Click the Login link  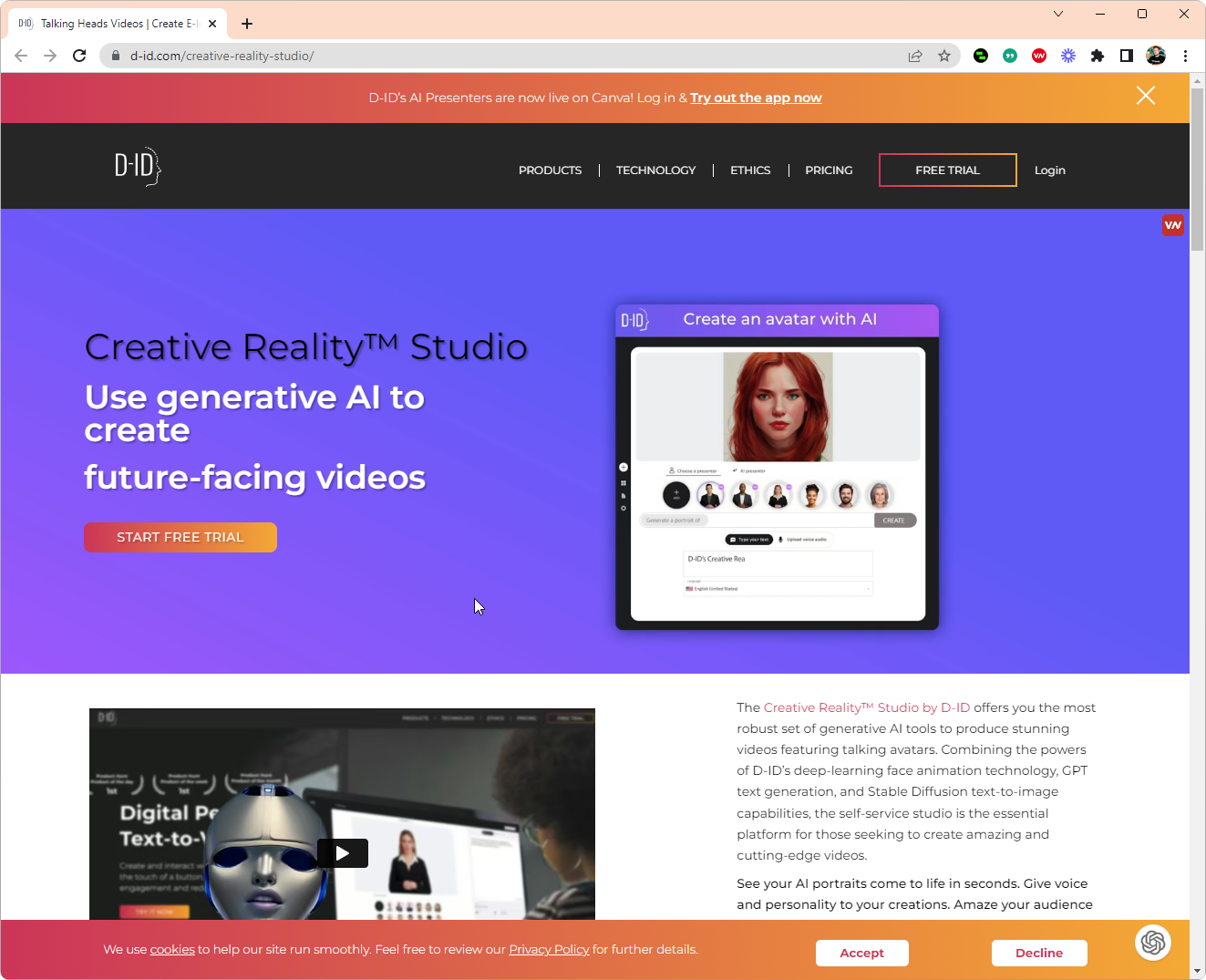1050,170
